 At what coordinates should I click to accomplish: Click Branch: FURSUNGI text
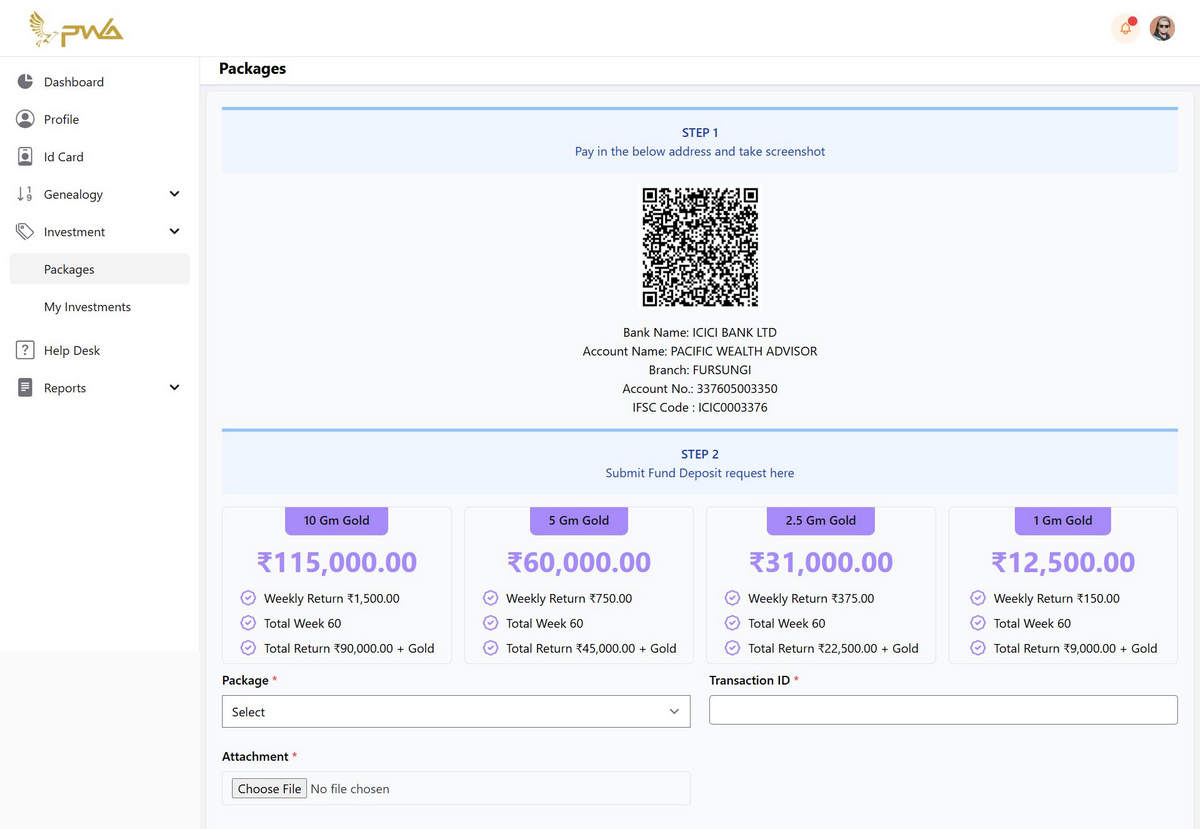[700, 370]
